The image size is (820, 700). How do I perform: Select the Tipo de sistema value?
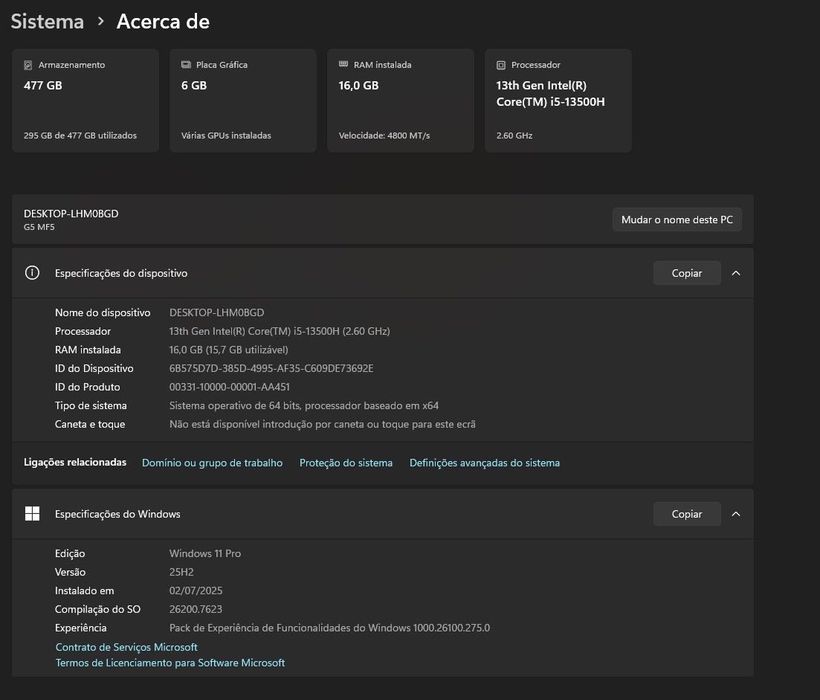pos(304,406)
